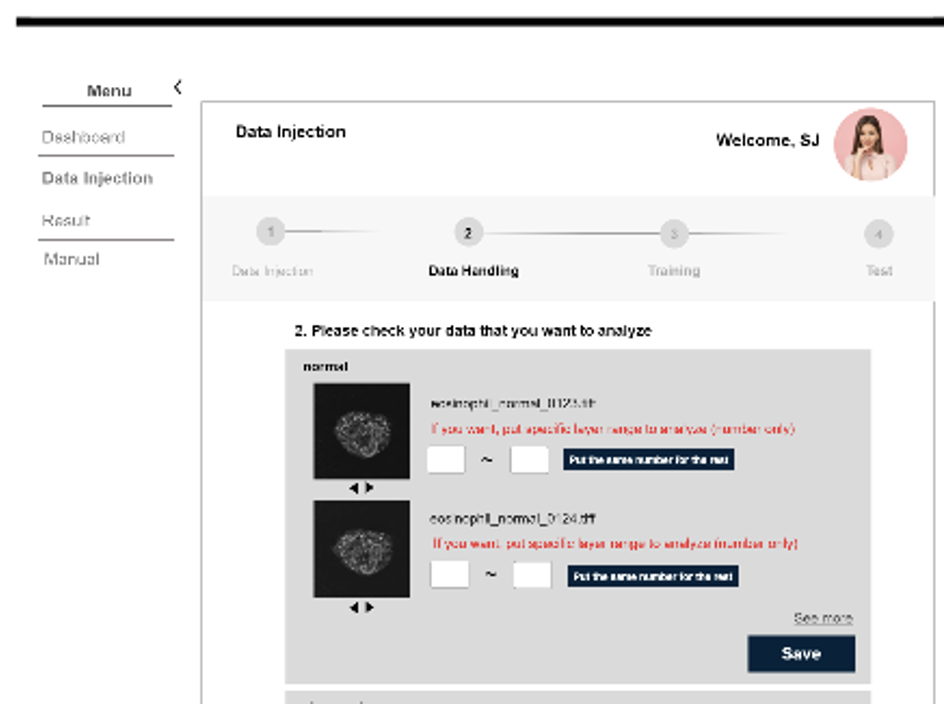
Task: Click the user profile avatar
Action: pos(870,144)
